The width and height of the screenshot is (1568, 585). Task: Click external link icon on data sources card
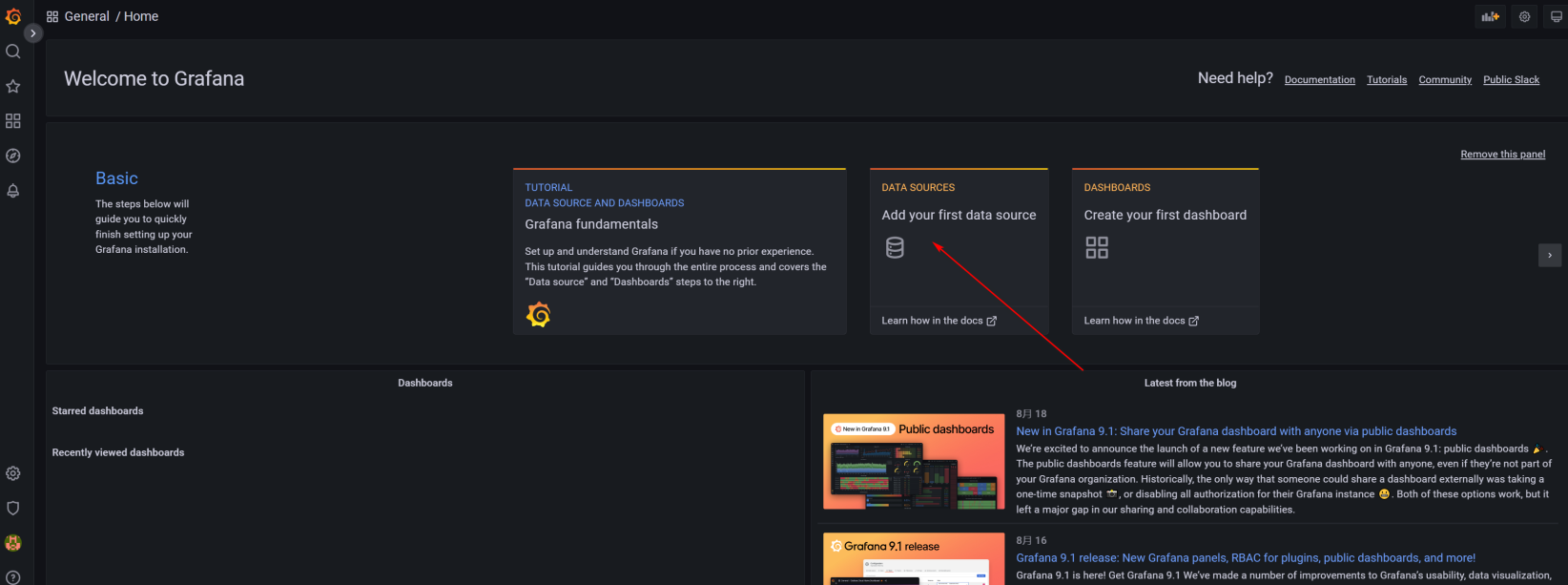pos(991,321)
